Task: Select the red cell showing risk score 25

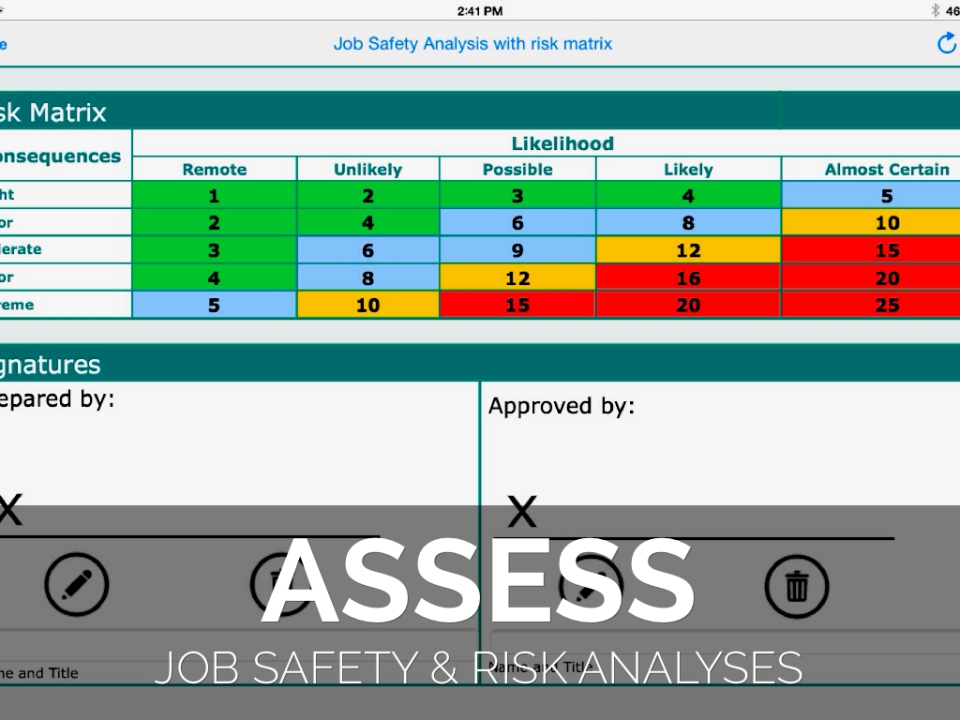Action: click(887, 304)
